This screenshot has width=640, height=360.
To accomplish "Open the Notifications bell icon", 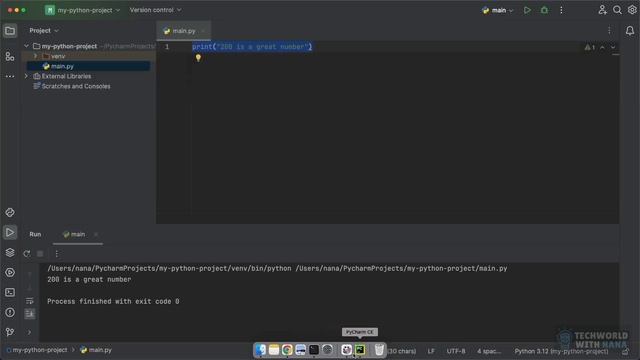I will click(x=630, y=31).
